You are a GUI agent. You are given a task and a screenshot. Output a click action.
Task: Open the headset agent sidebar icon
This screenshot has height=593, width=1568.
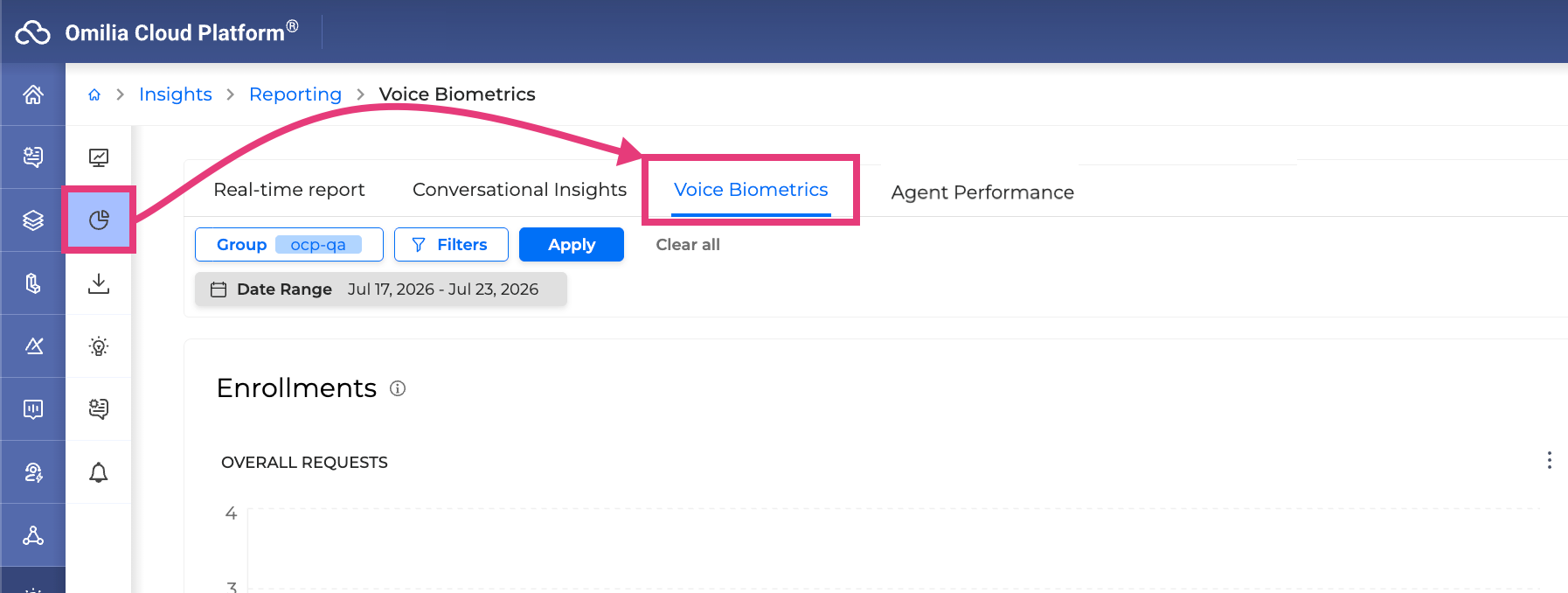pos(33,472)
